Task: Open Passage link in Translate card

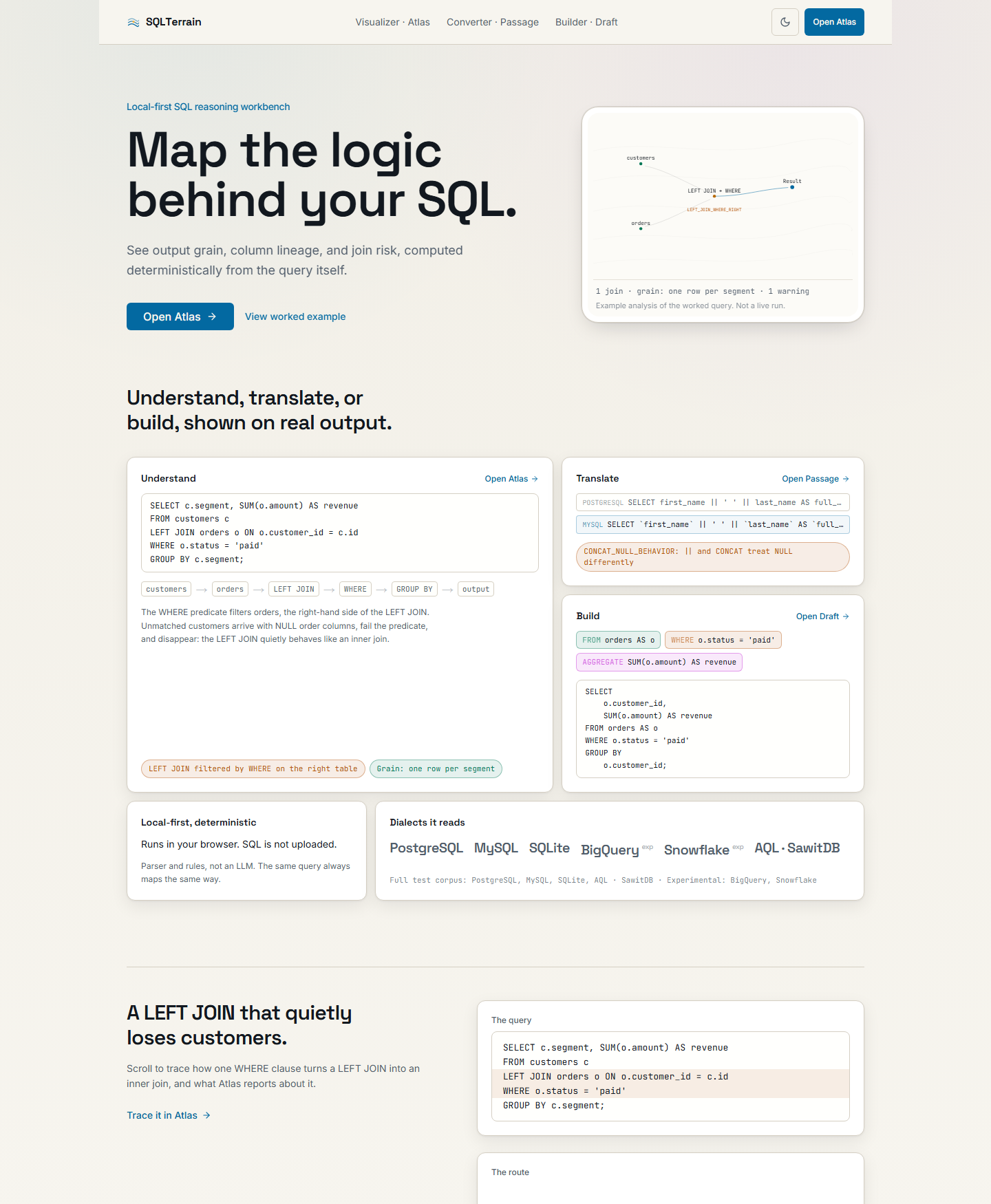Action: (816, 479)
